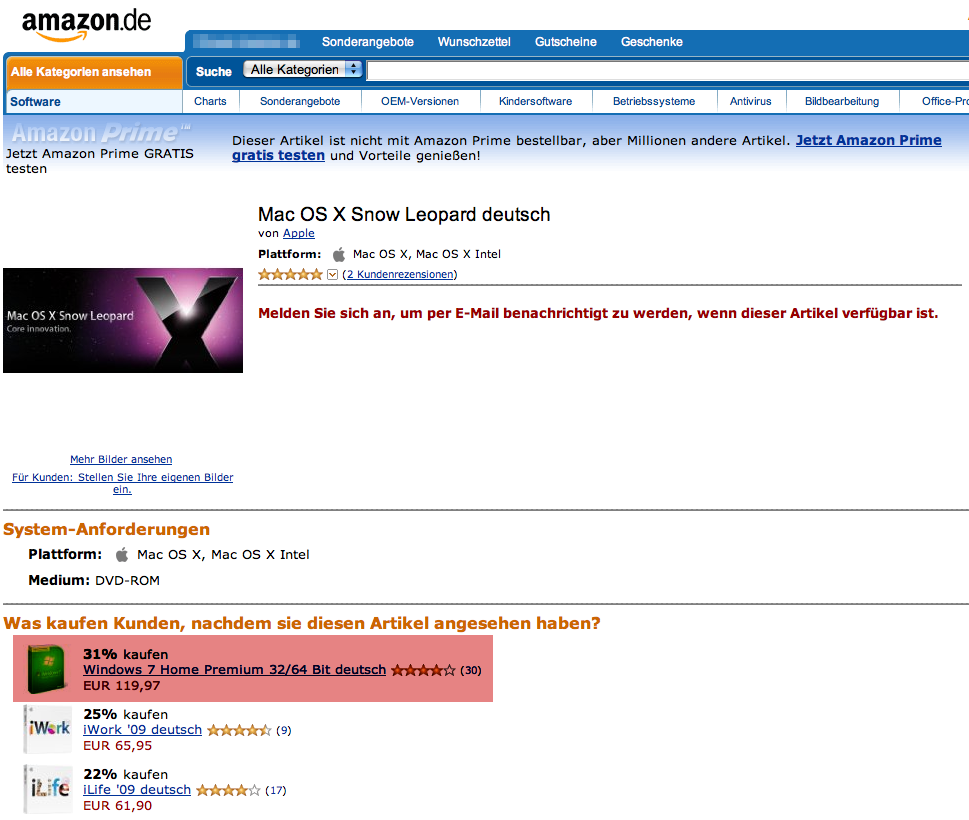
Task: Open Alle Kategorien ansehen menu
Action: tap(93, 72)
